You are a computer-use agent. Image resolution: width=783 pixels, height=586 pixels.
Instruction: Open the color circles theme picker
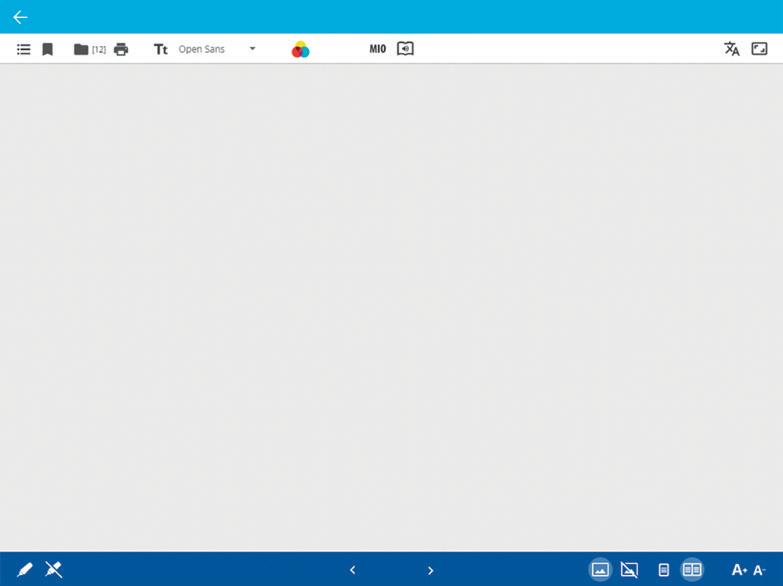pyautogui.click(x=300, y=49)
